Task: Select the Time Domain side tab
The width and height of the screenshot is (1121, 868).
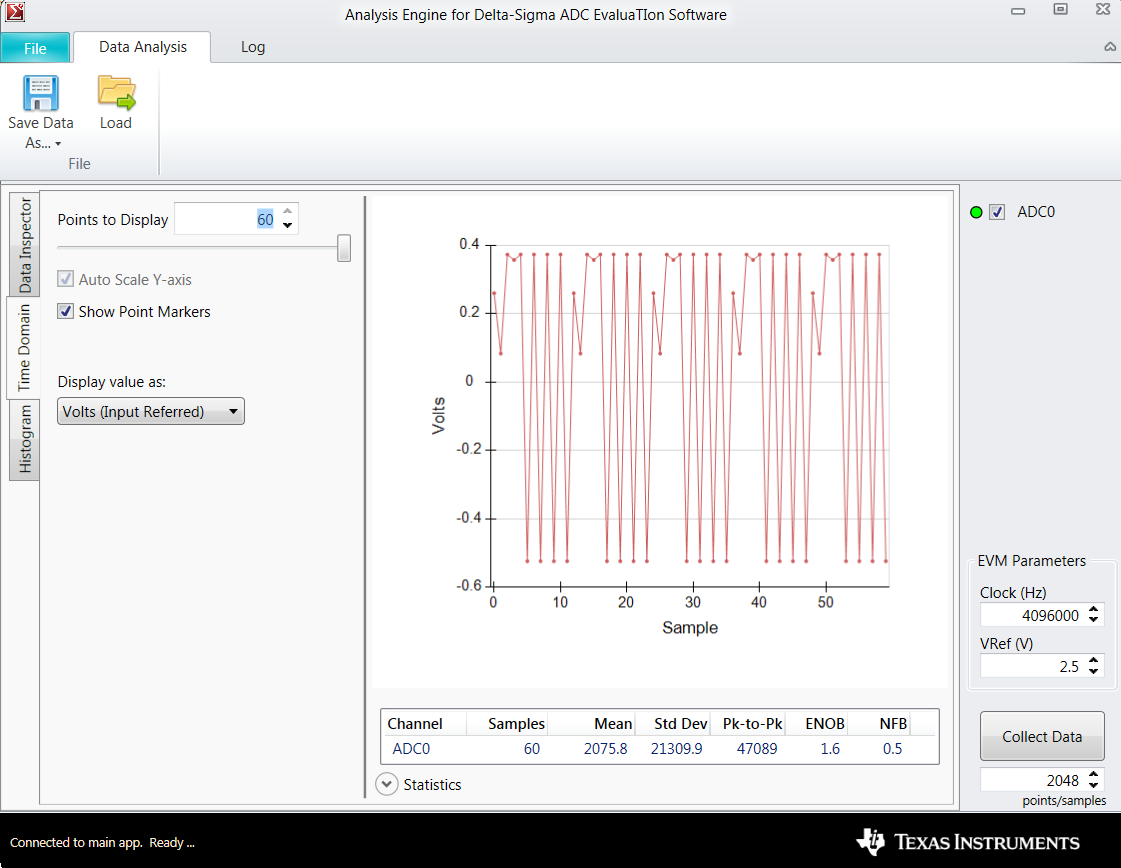Action: click(24, 347)
